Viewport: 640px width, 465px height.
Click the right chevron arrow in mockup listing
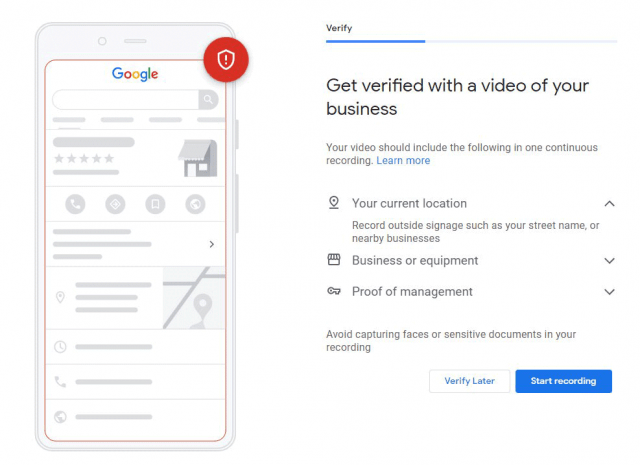point(211,244)
